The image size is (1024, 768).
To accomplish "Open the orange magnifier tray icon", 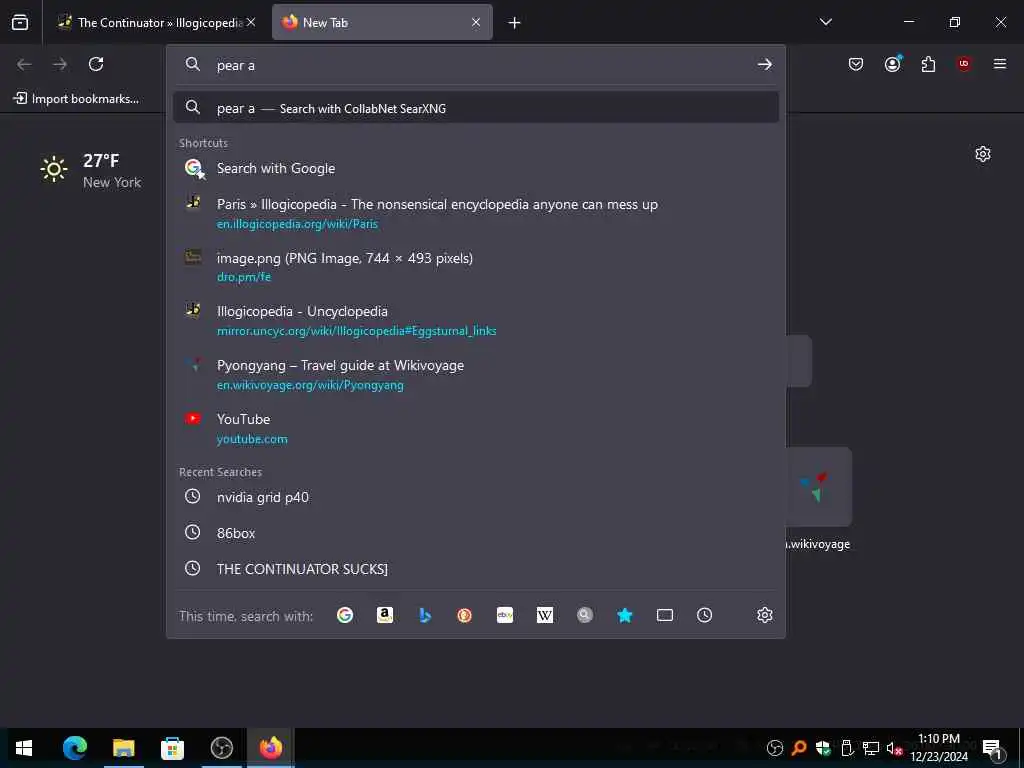I will coord(799,748).
